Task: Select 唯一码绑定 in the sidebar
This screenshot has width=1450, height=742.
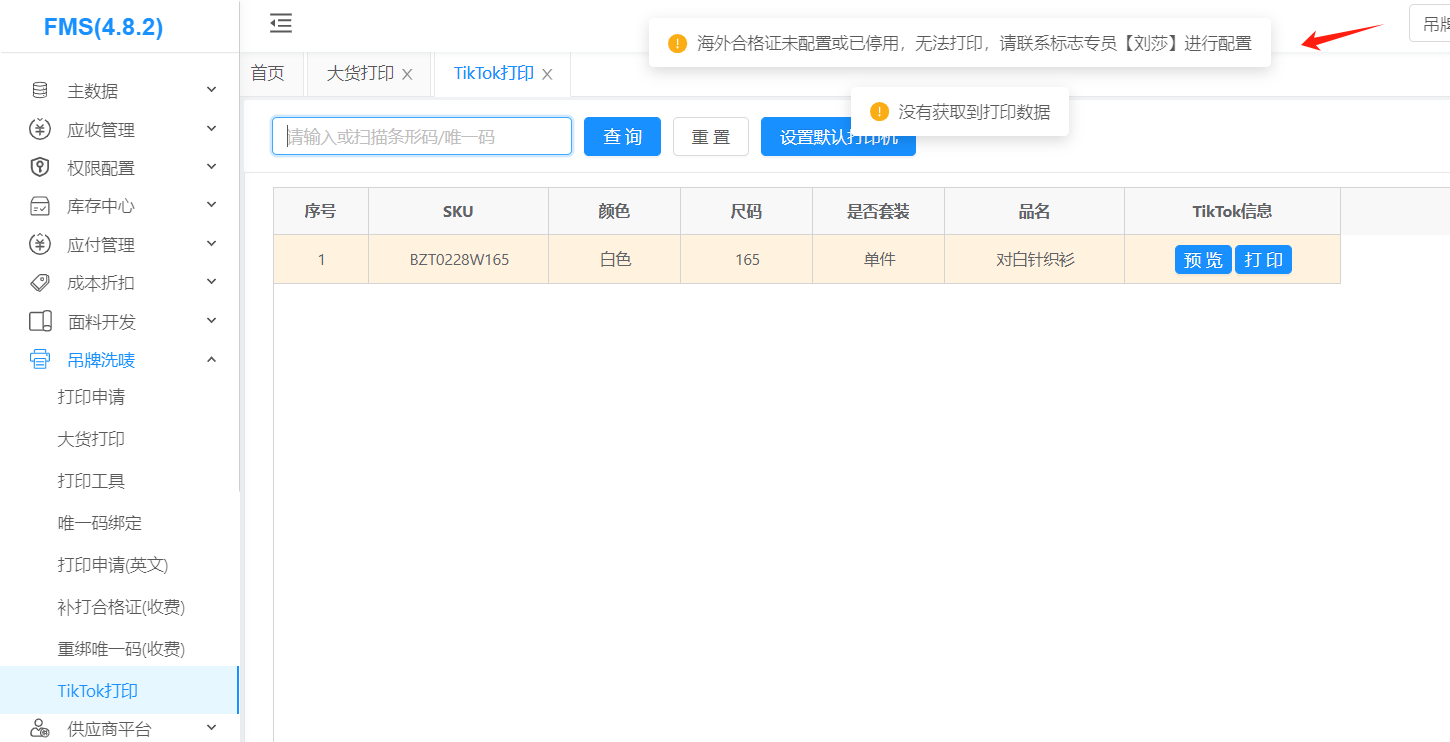Action: coord(100,523)
